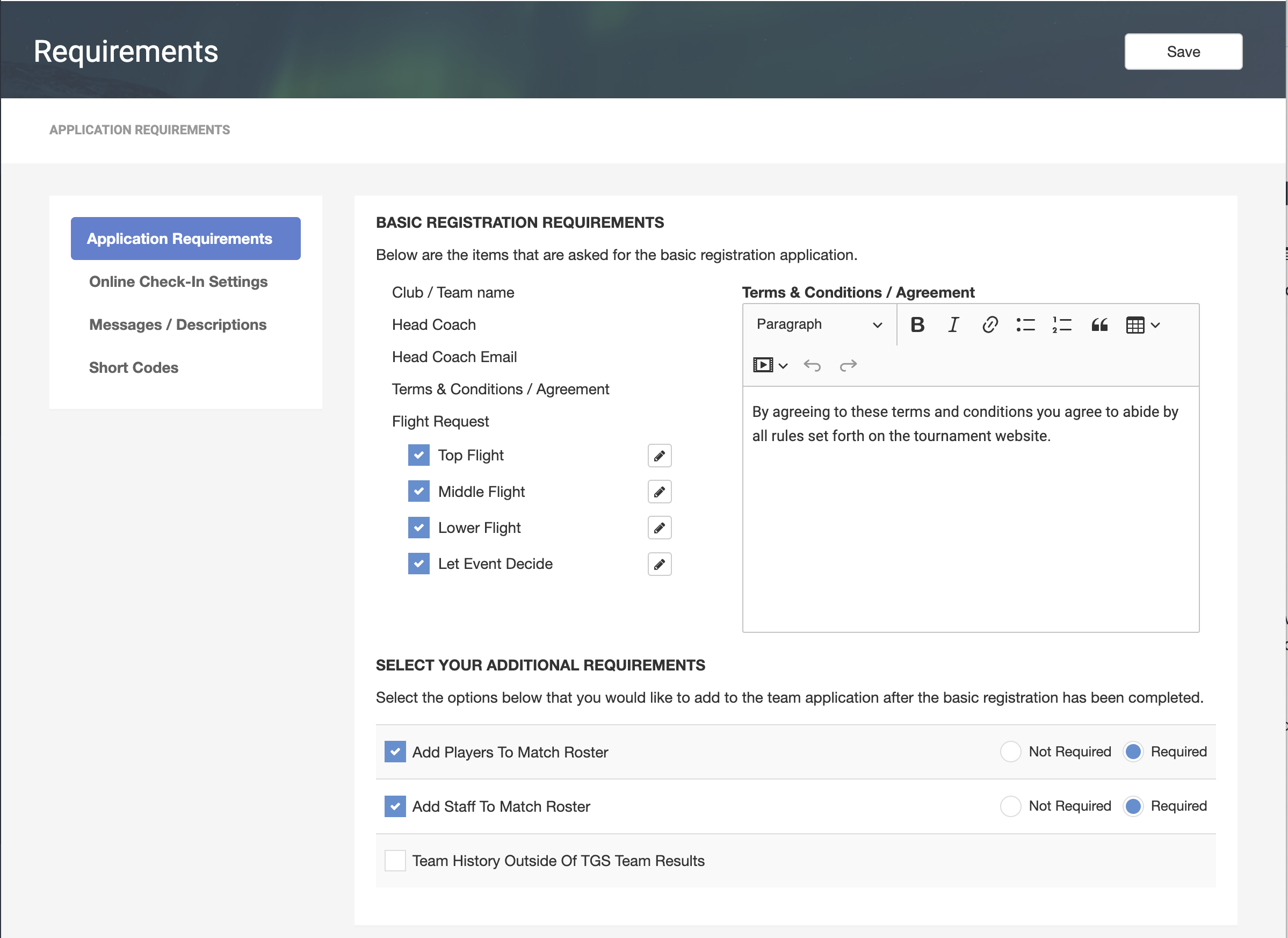Open the insert media dropdown

click(x=770, y=365)
